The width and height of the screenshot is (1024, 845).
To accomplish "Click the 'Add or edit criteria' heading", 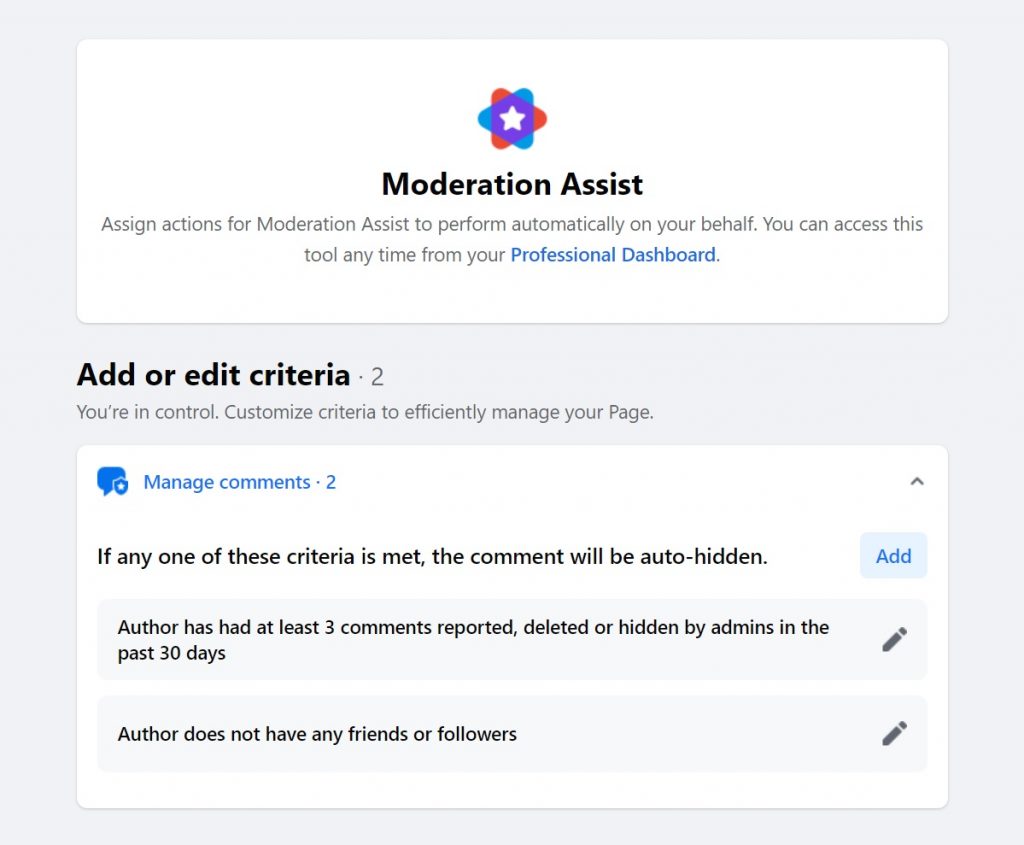I will [214, 375].
